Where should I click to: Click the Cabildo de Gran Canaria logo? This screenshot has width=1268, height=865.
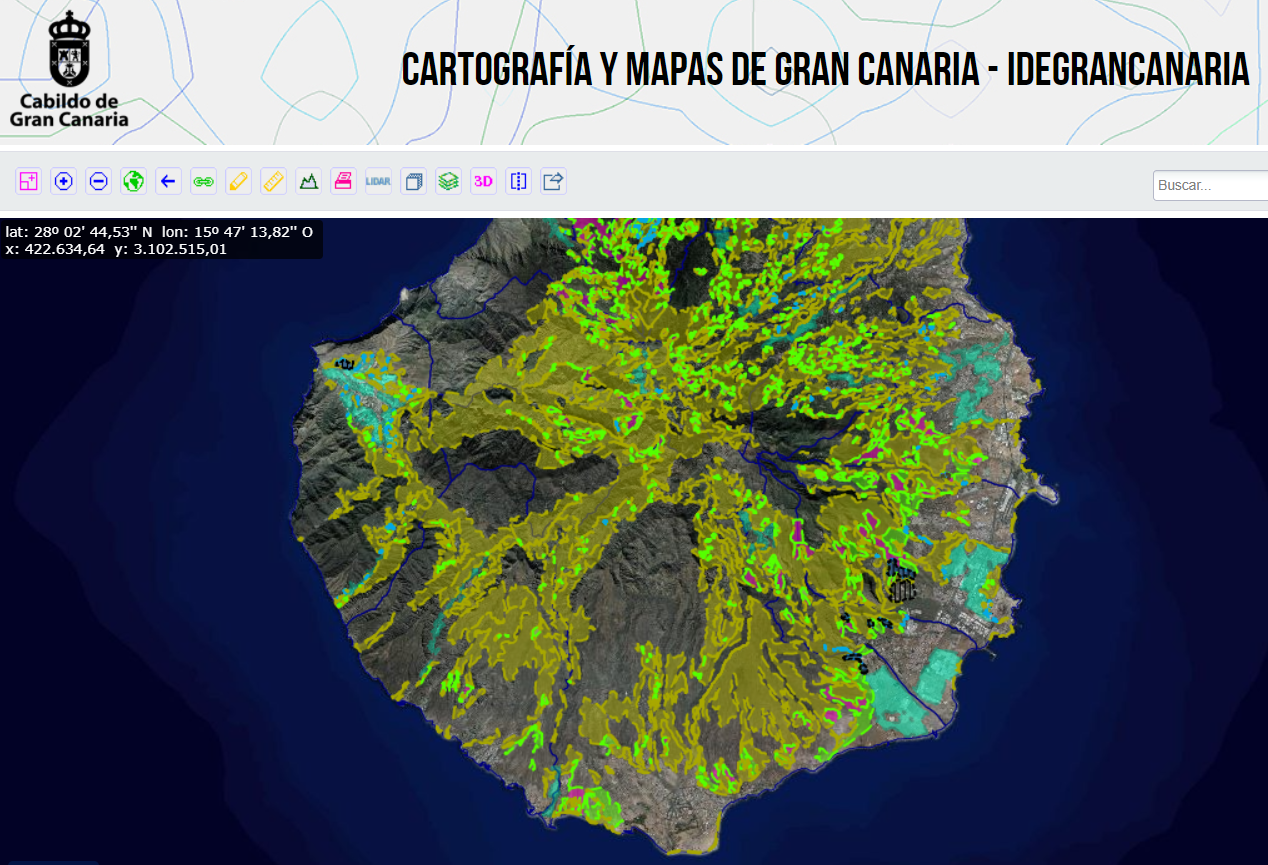click(x=69, y=70)
